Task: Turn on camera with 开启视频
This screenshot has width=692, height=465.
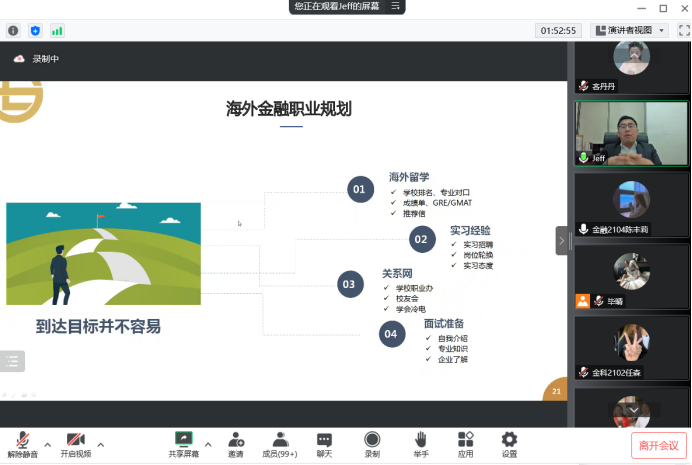Action: [x=75, y=443]
